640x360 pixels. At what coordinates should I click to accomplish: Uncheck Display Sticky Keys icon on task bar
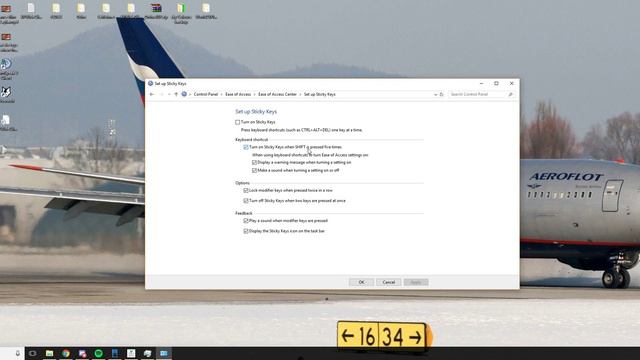click(x=246, y=231)
